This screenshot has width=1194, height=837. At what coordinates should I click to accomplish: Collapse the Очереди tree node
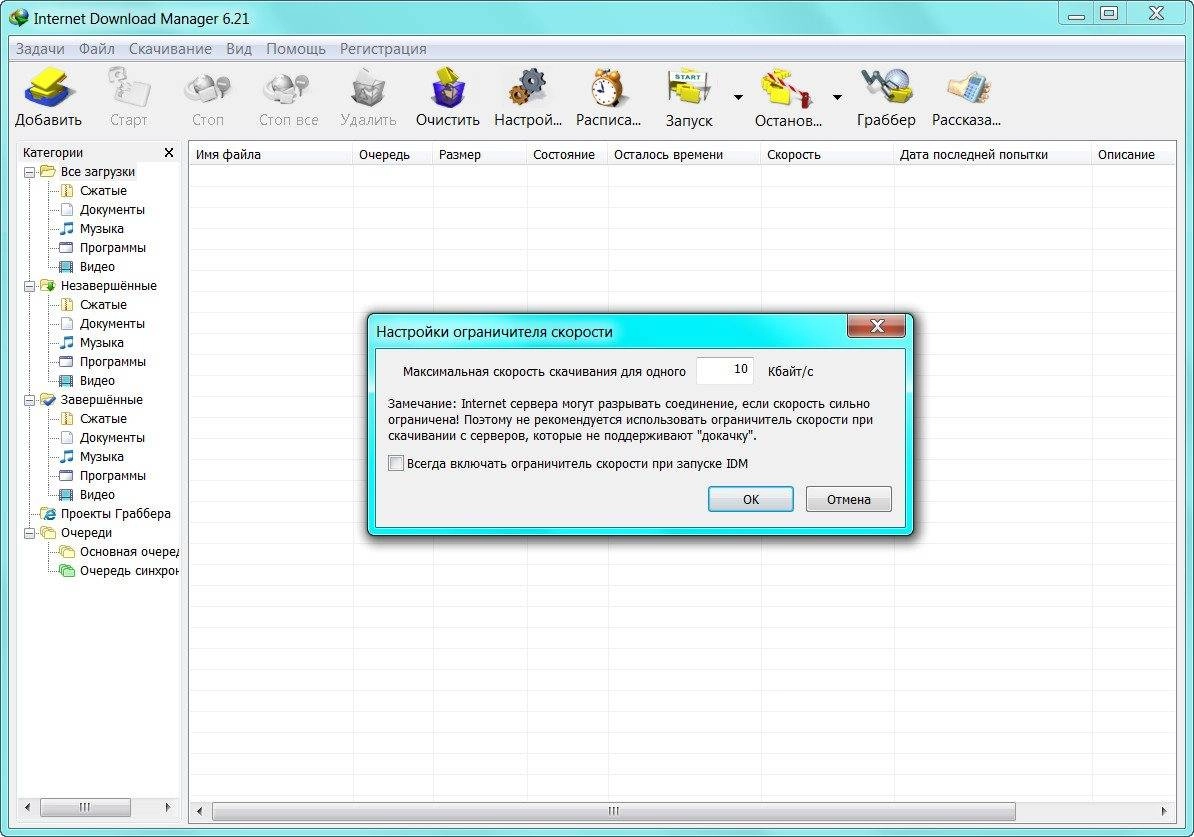tap(29, 533)
